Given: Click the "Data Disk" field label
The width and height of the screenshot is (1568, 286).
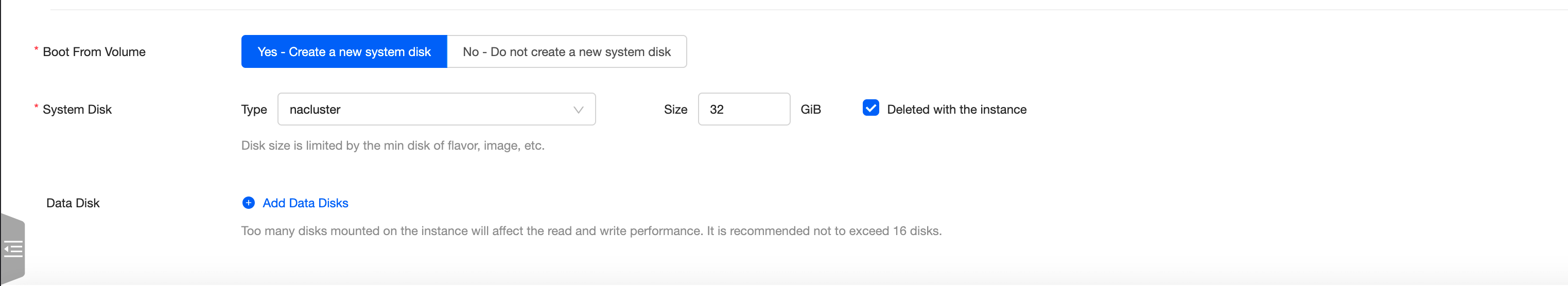Looking at the screenshot, I should pyautogui.click(x=73, y=203).
